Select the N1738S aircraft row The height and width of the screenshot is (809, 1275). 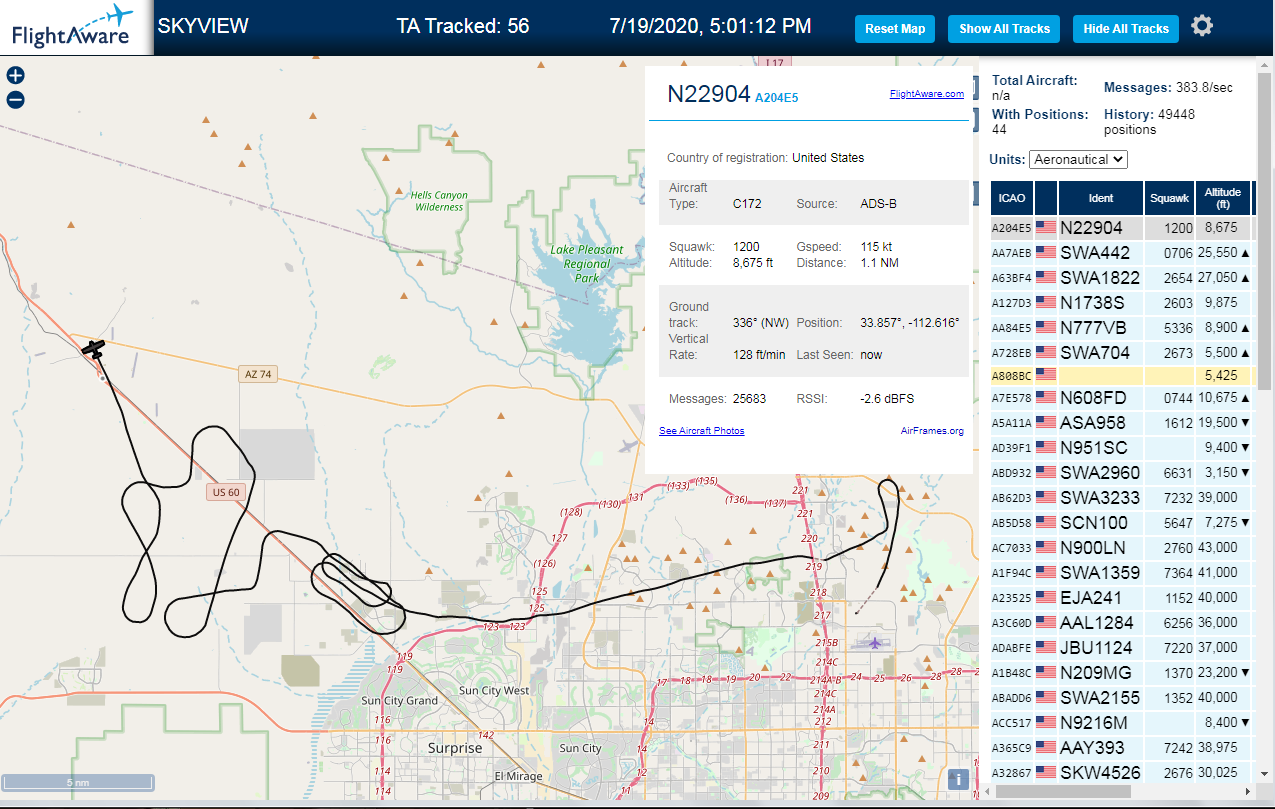[x=1122, y=302]
